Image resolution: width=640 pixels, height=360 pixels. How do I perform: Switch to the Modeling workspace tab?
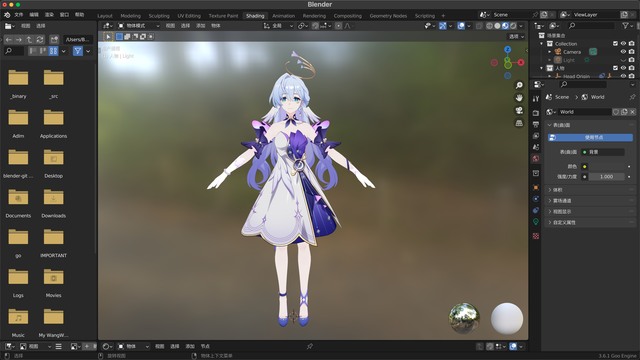tap(131, 16)
